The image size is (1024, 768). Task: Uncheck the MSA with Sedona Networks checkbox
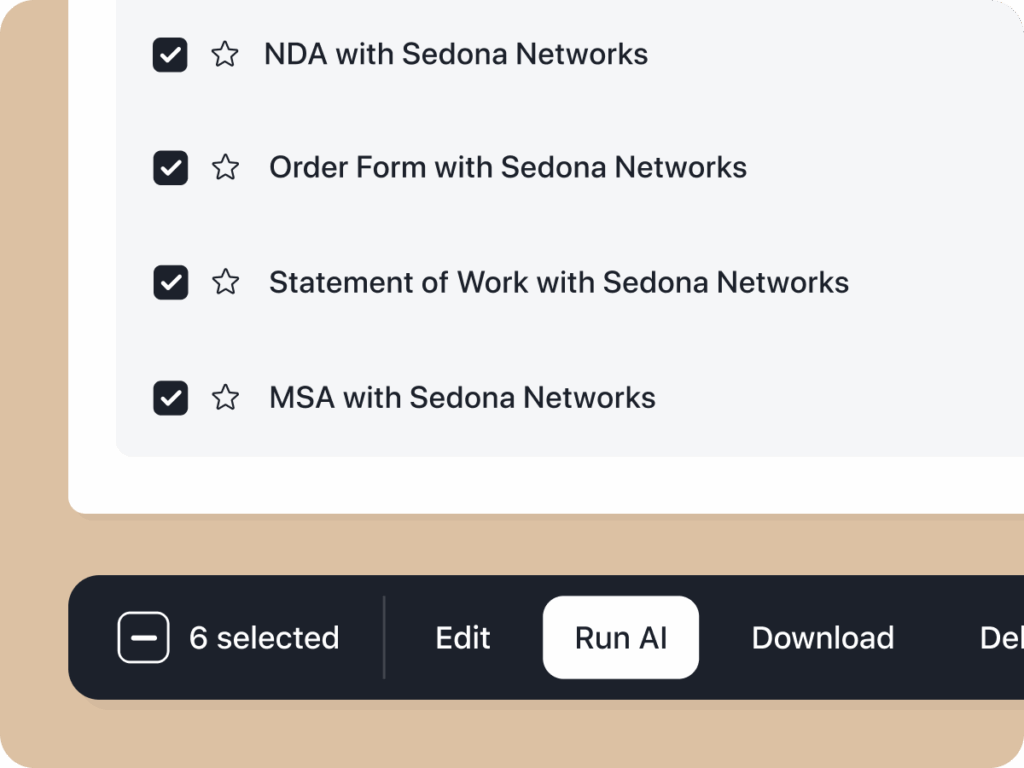coord(170,398)
